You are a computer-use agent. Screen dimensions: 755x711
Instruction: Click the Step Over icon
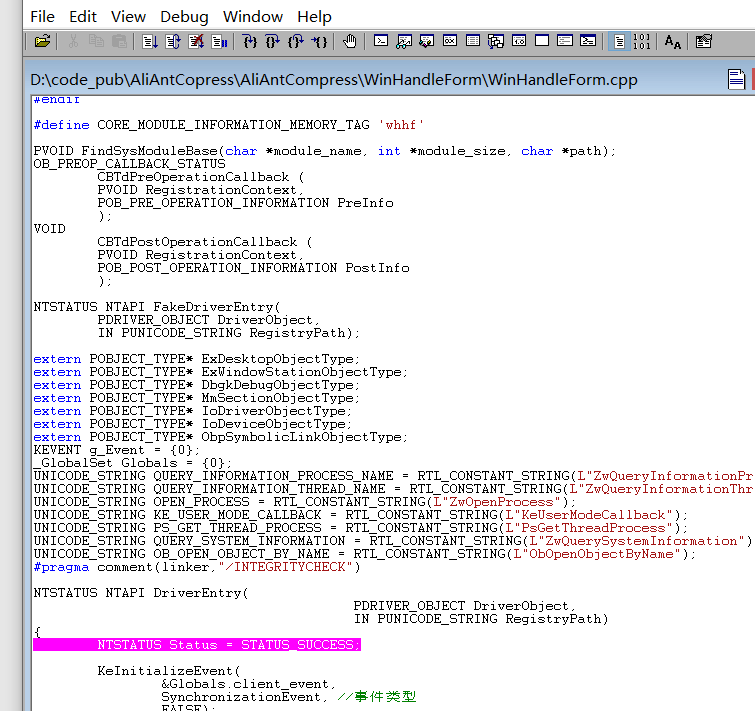coord(273,42)
